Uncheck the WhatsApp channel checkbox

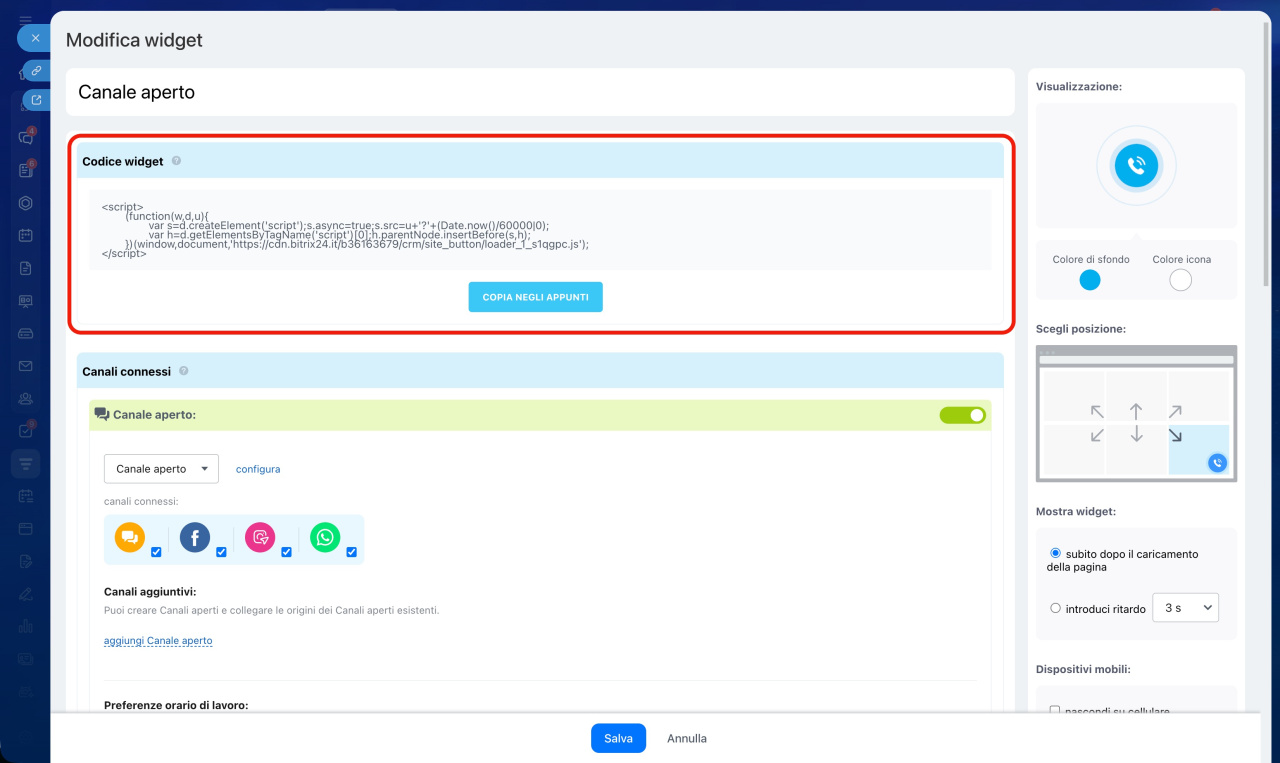tap(352, 552)
